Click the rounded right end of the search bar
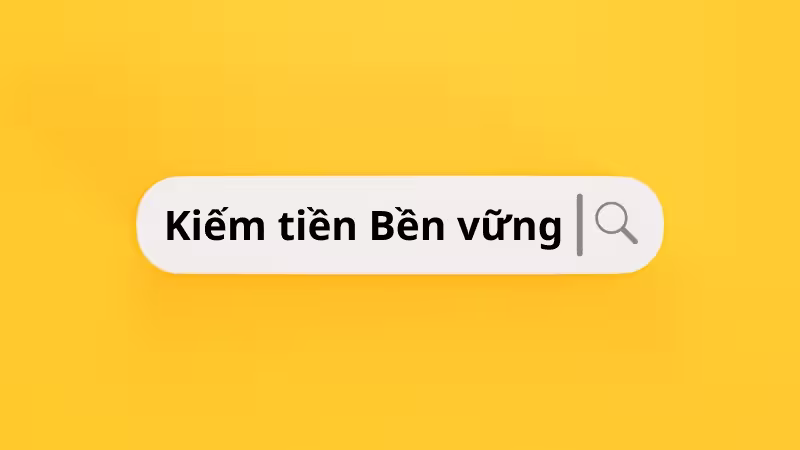This screenshot has height=450, width=800. [651, 225]
